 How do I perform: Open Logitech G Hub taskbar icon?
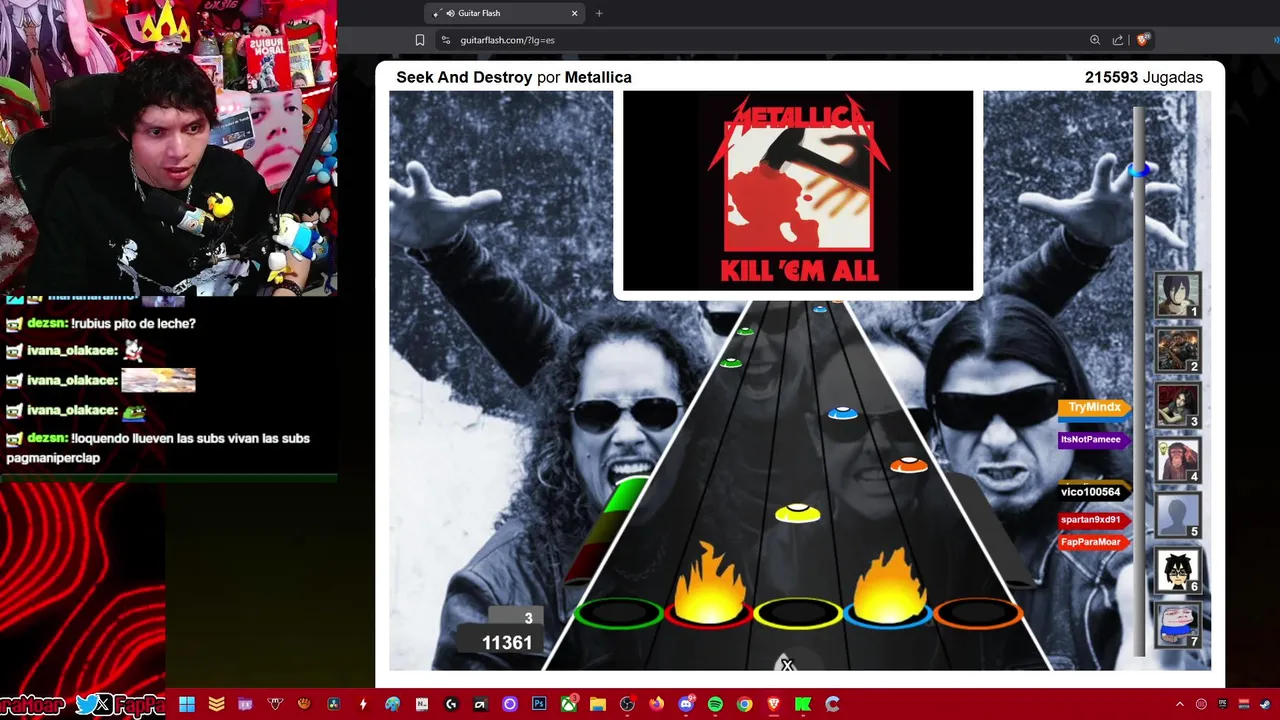451,704
